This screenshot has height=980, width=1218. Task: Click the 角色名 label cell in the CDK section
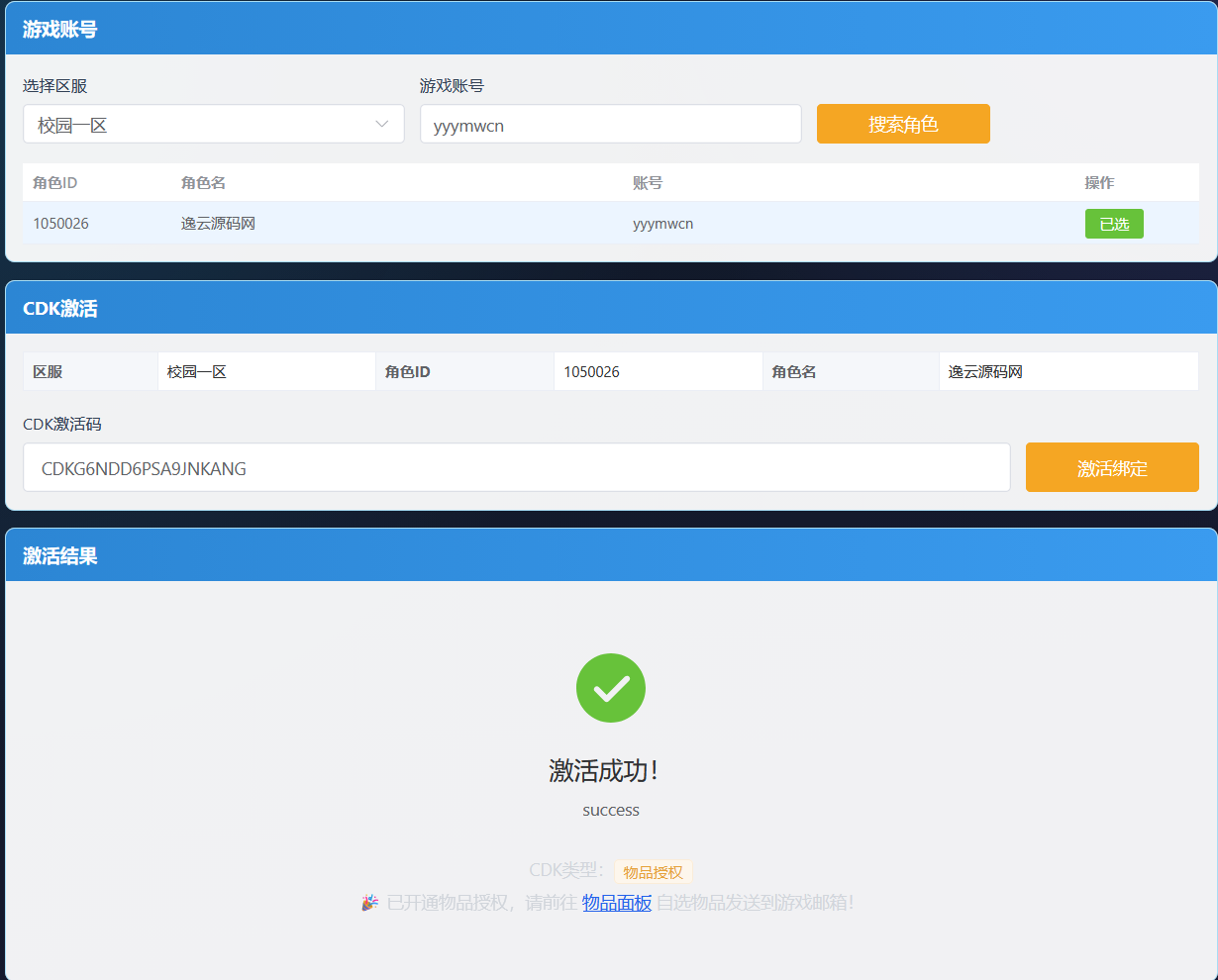pyautogui.click(x=851, y=371)
